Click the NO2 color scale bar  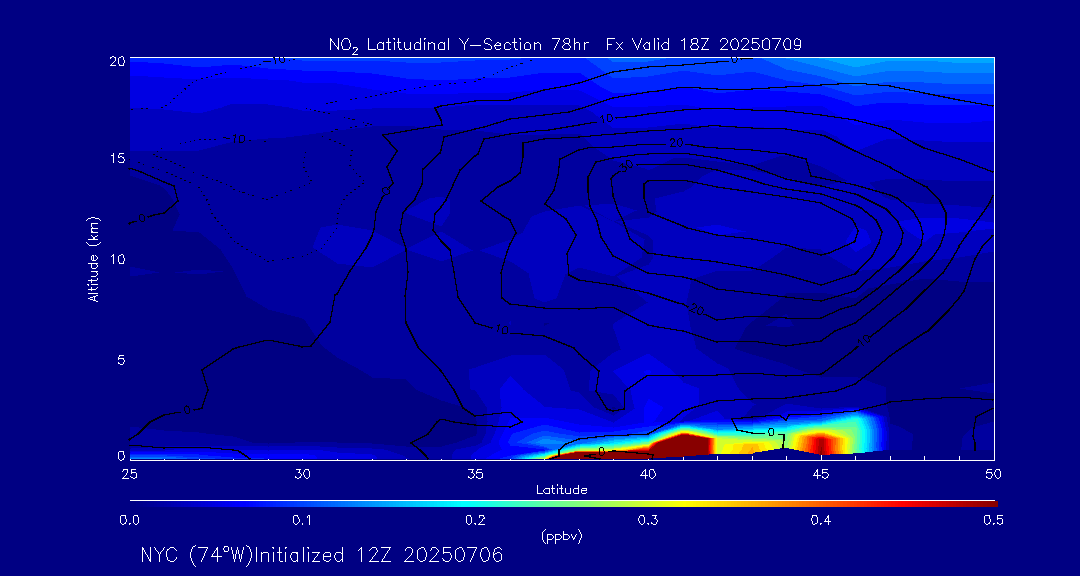(563, 504)
